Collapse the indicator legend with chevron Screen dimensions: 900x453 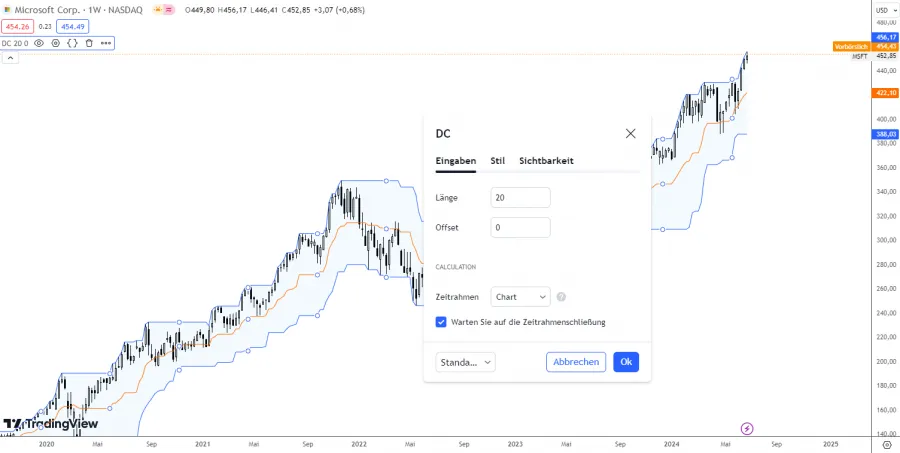coord(10,58)
